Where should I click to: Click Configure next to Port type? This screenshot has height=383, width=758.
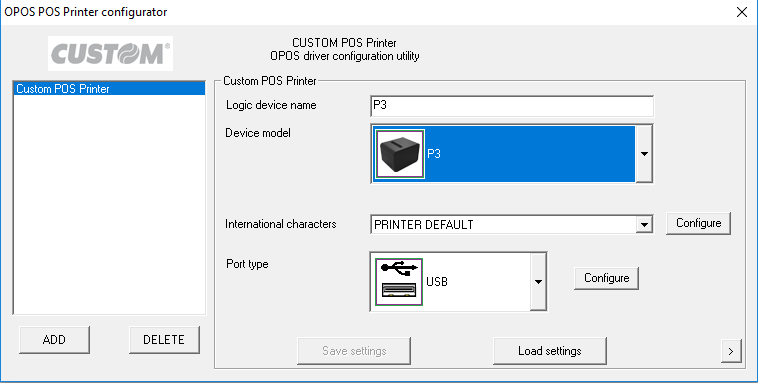(x=606, y=278)
